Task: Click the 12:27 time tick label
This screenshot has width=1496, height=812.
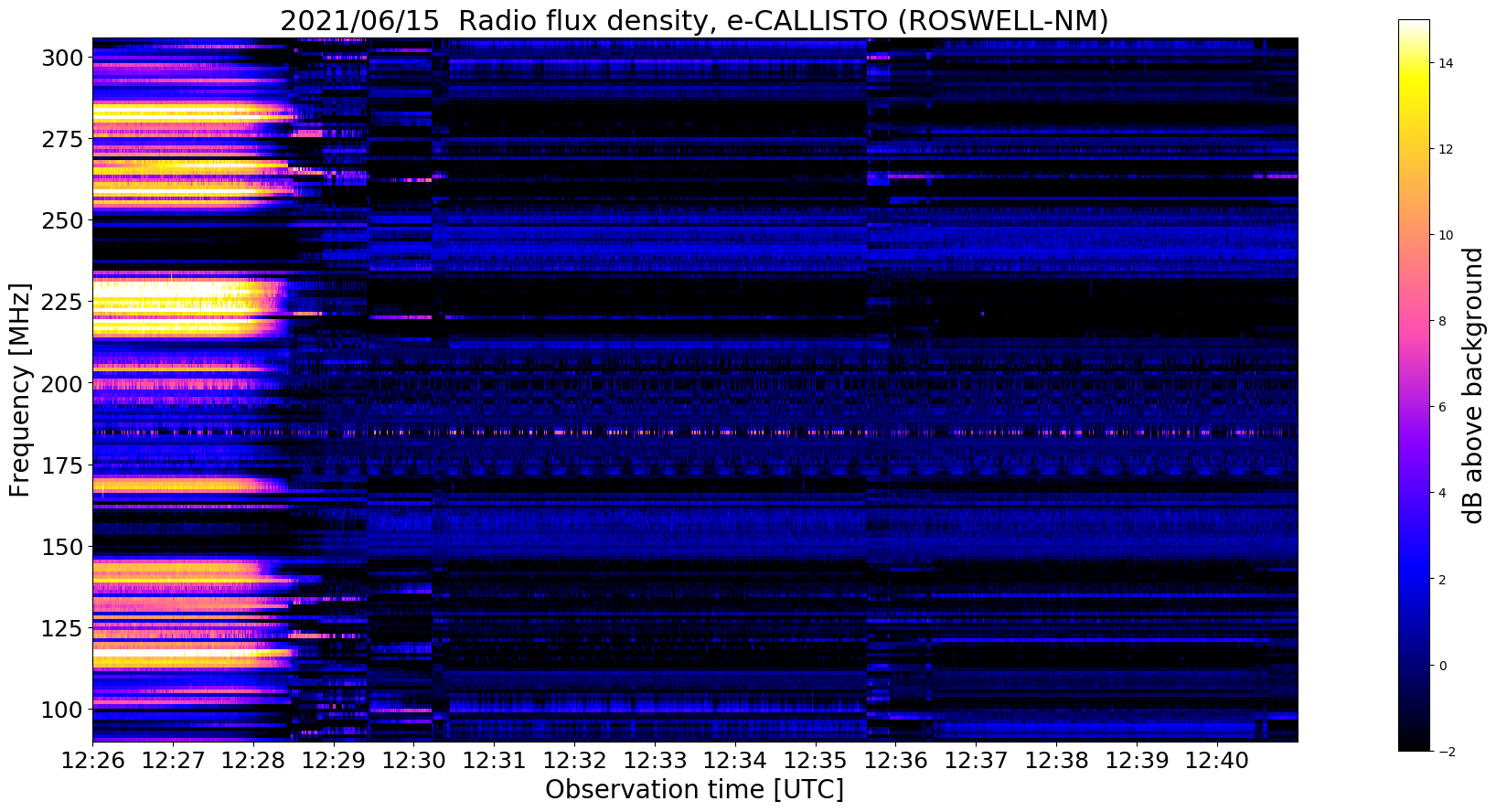Action: 173,760
